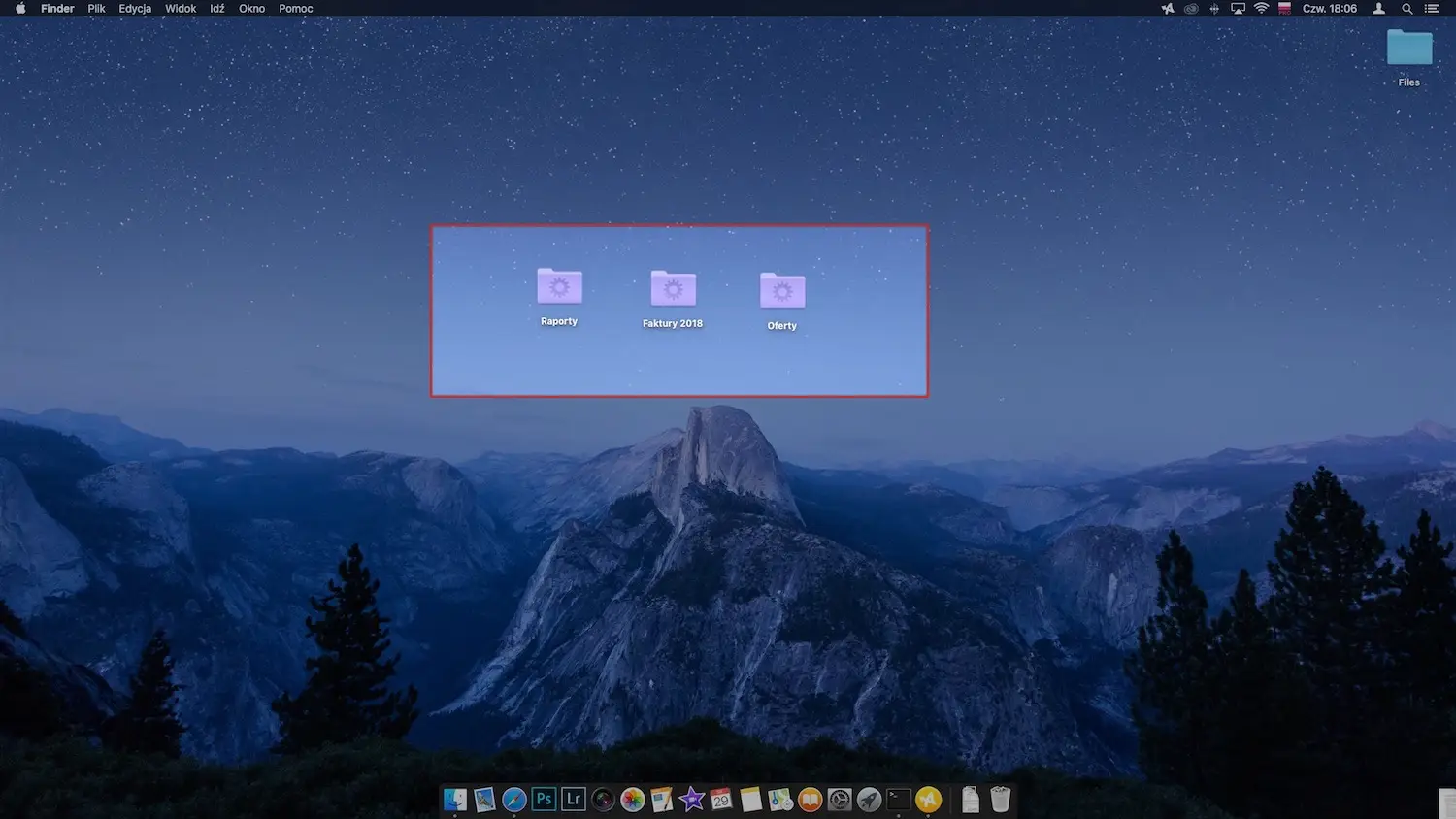Screen dimensions: 1456x819
Task: Launch Adobe Photoshop from the Dock
Action: point(544,799)
